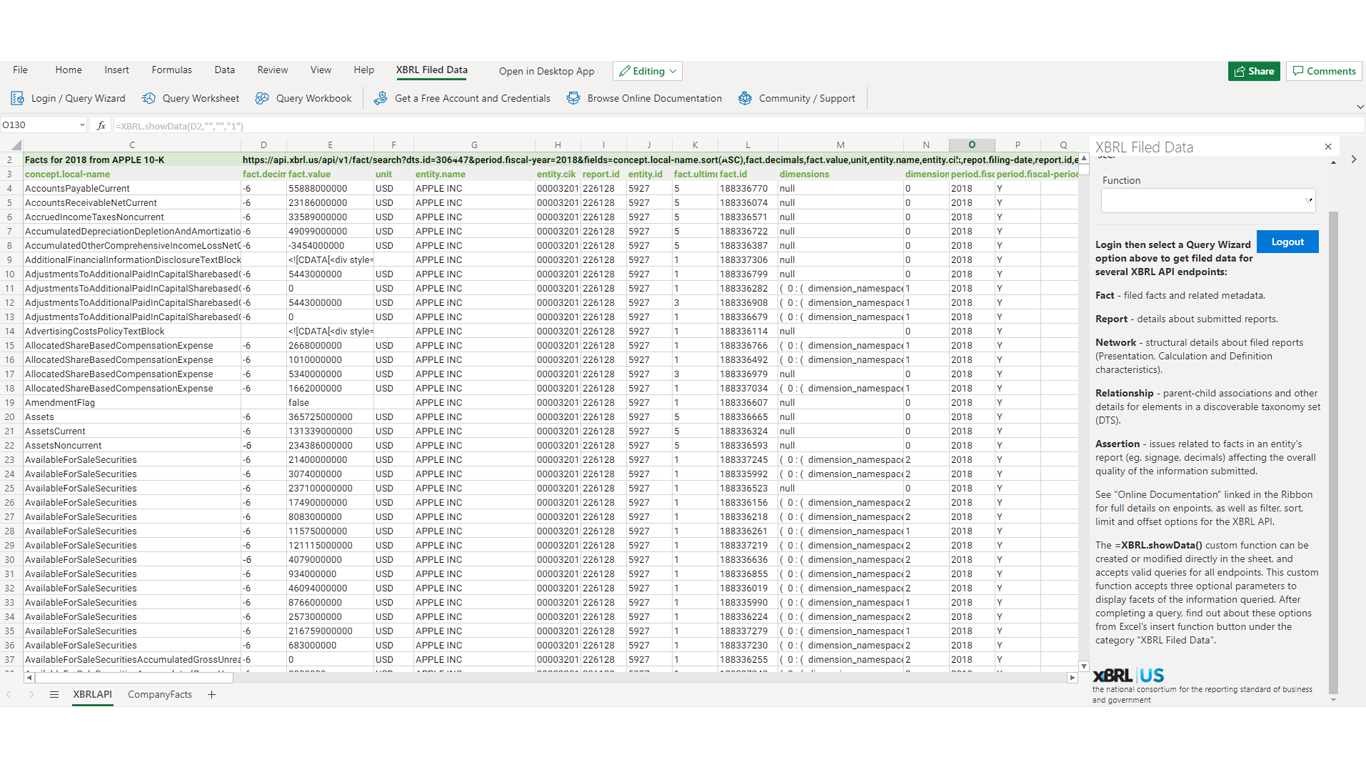Run the Query Workbook command

[303, 98]
